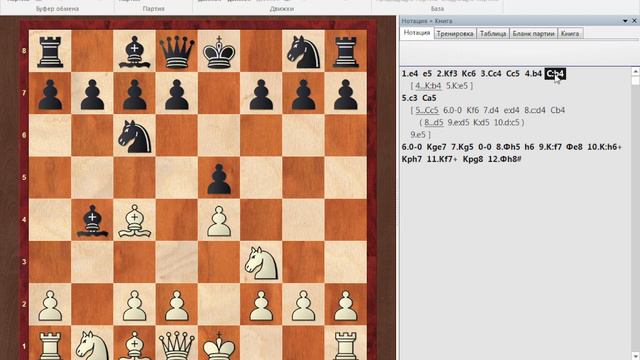Select the Нотация tab
The image size is (640, 360).
(x=417, y=33)
